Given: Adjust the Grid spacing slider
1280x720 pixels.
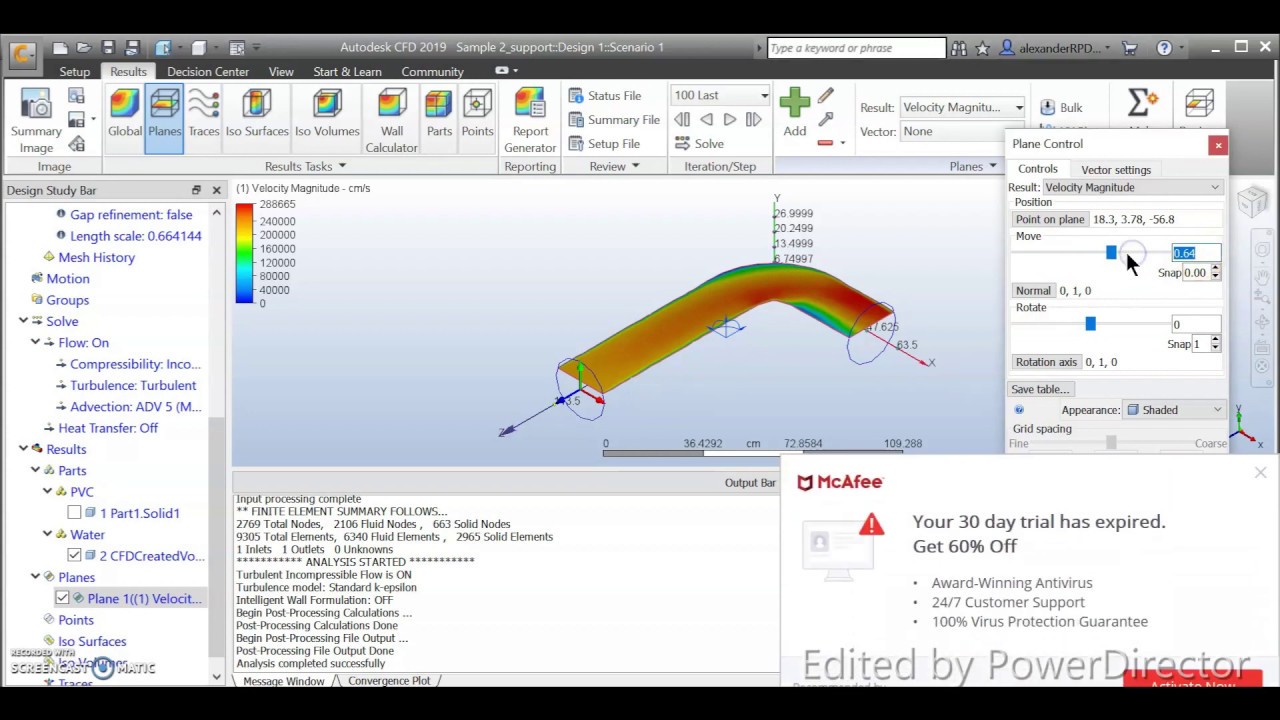Looking at the screenshot, I should (1111, 443).
